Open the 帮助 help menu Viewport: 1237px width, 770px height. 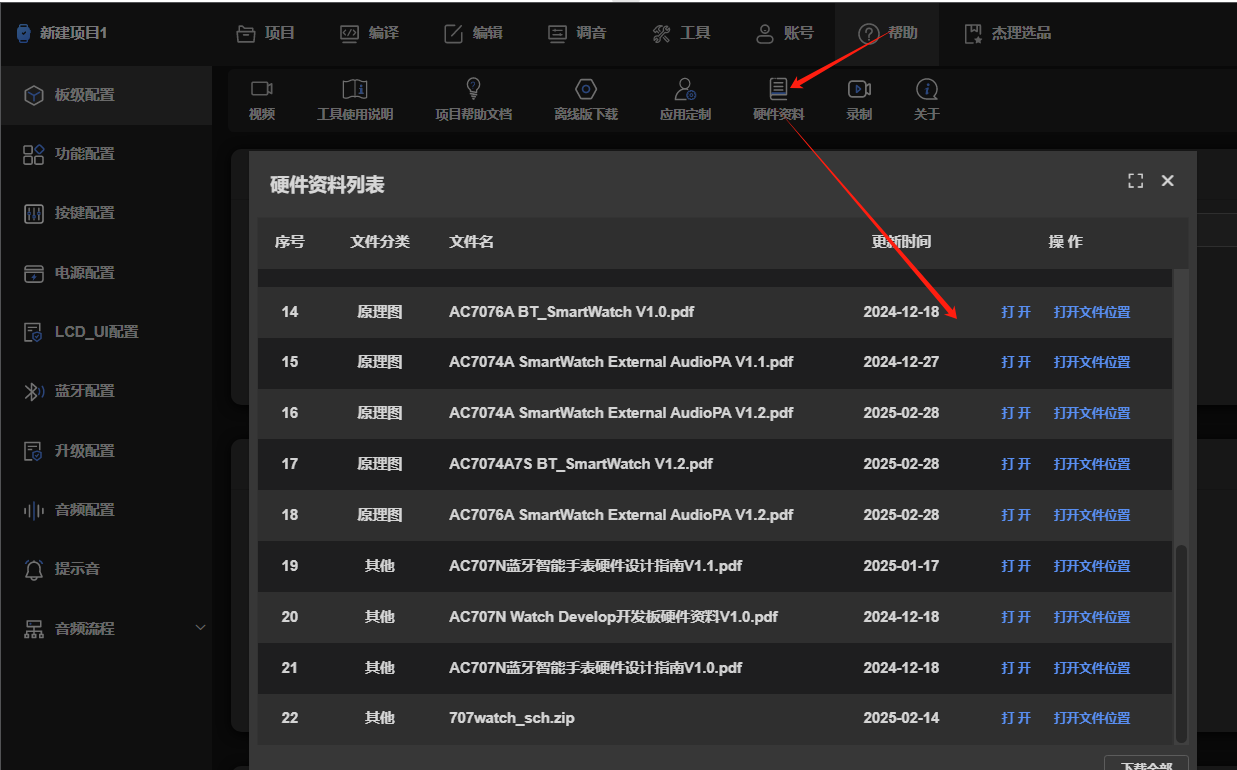point(889,33)
